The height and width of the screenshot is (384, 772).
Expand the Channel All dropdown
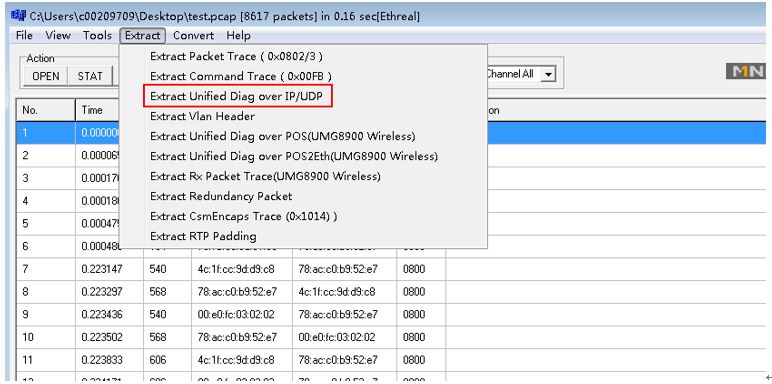pos(548,75)
